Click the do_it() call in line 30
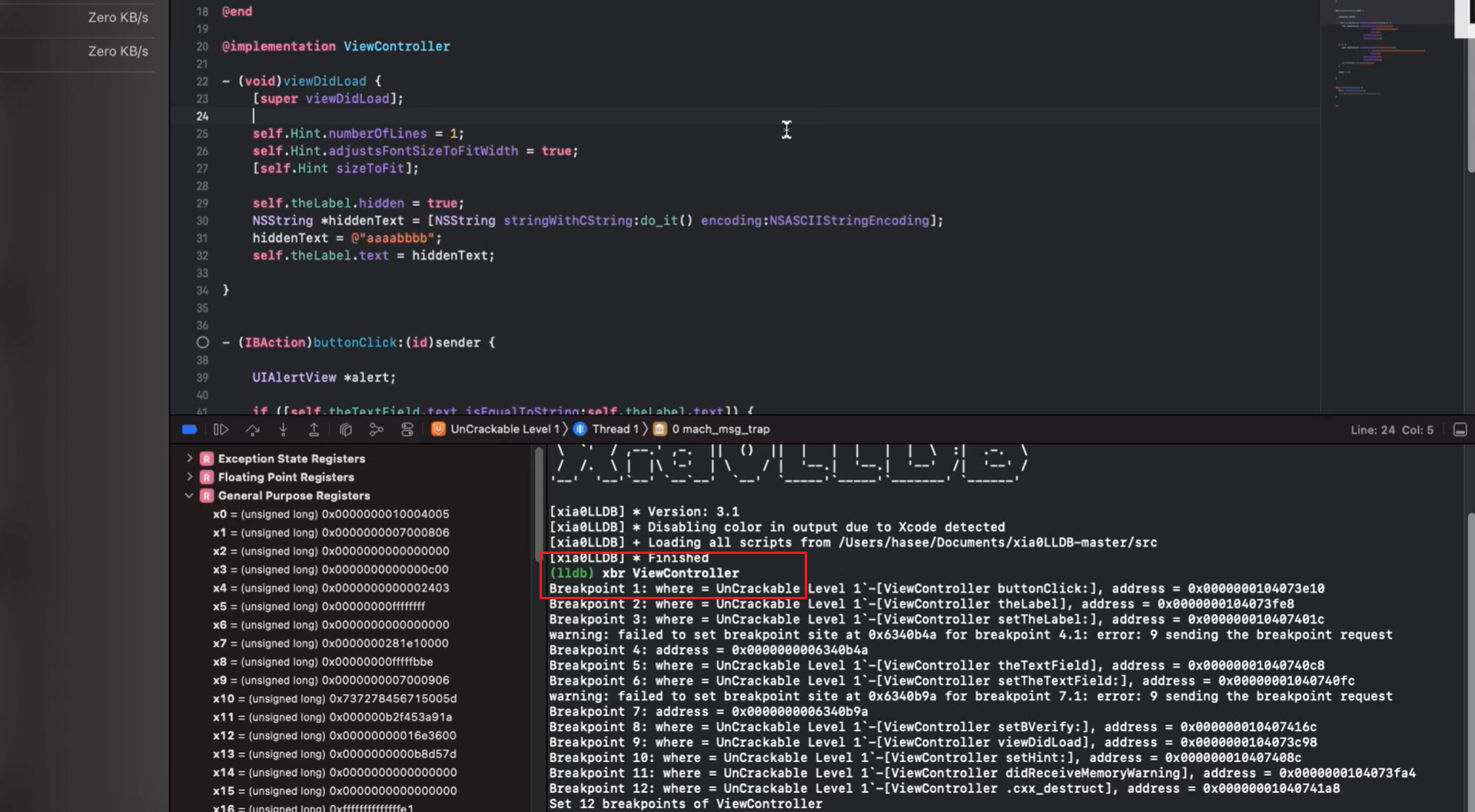Image resolution: width=1475 pixels, height=812 pixels. click(666, 220)
